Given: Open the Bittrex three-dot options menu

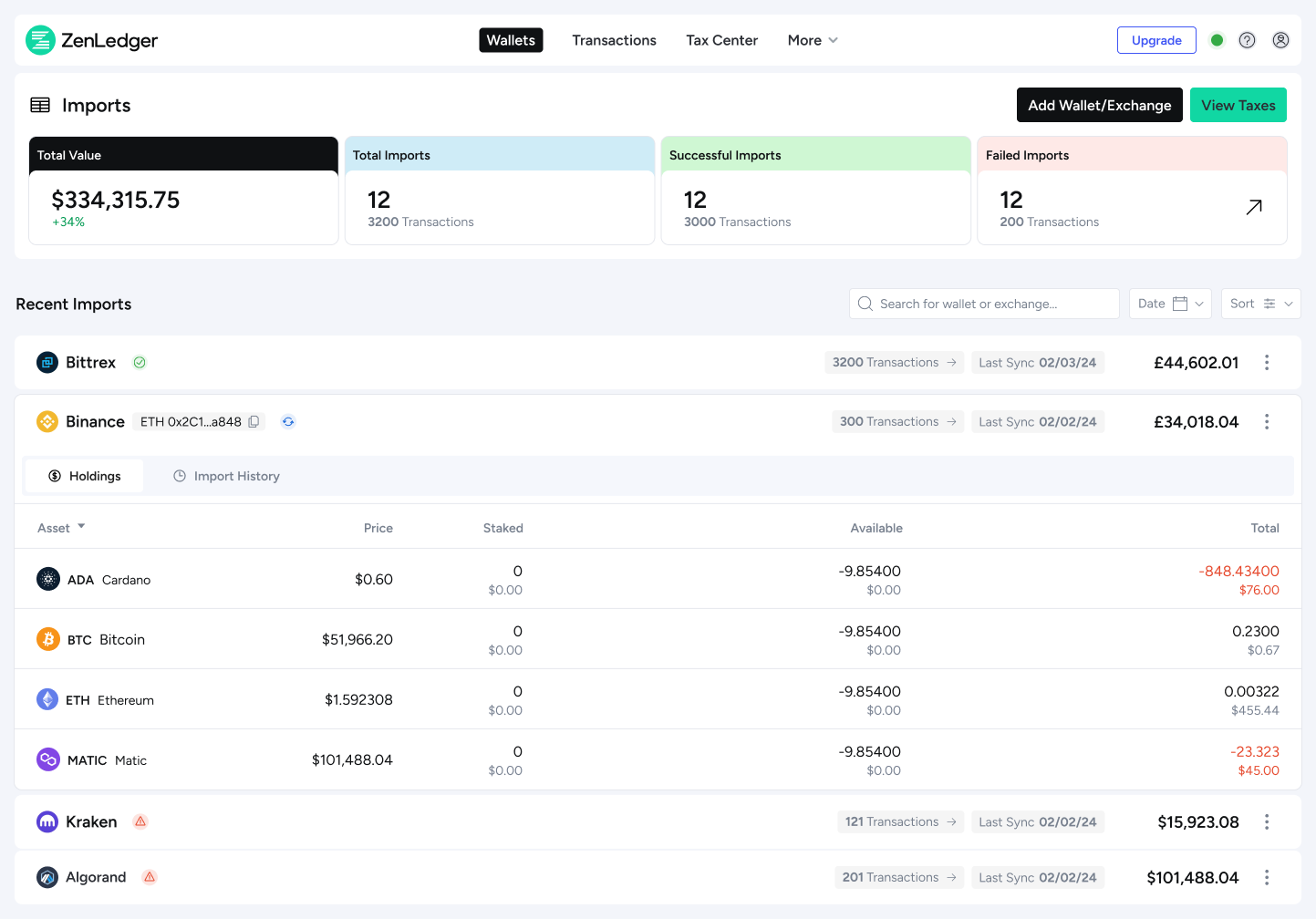Looking at the screenshot, I should click(1267, 363).
